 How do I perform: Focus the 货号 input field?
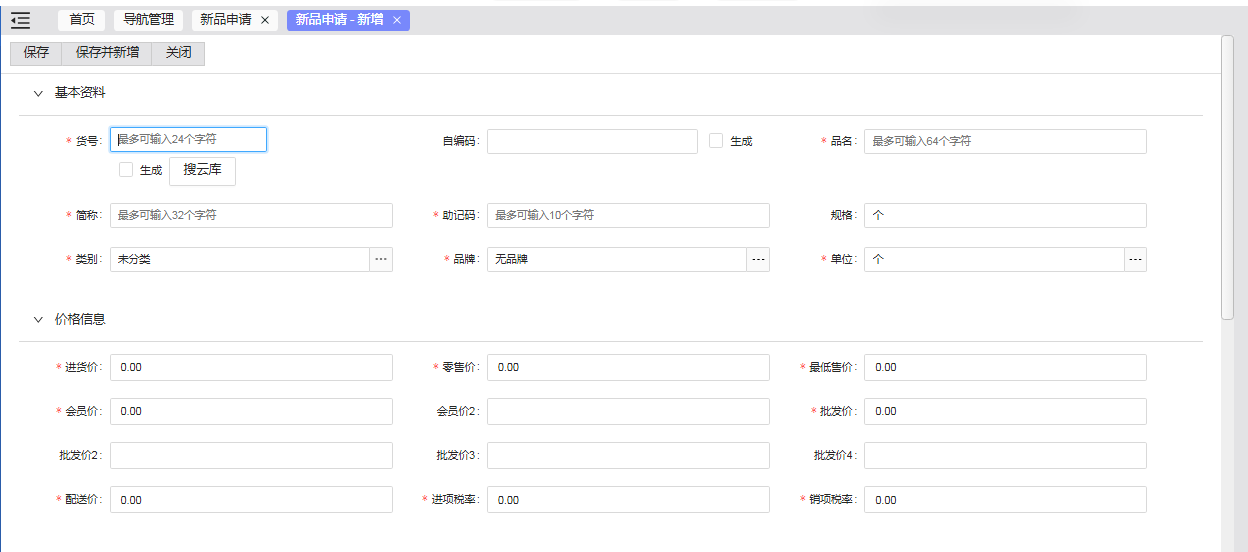tap(188, 140)
